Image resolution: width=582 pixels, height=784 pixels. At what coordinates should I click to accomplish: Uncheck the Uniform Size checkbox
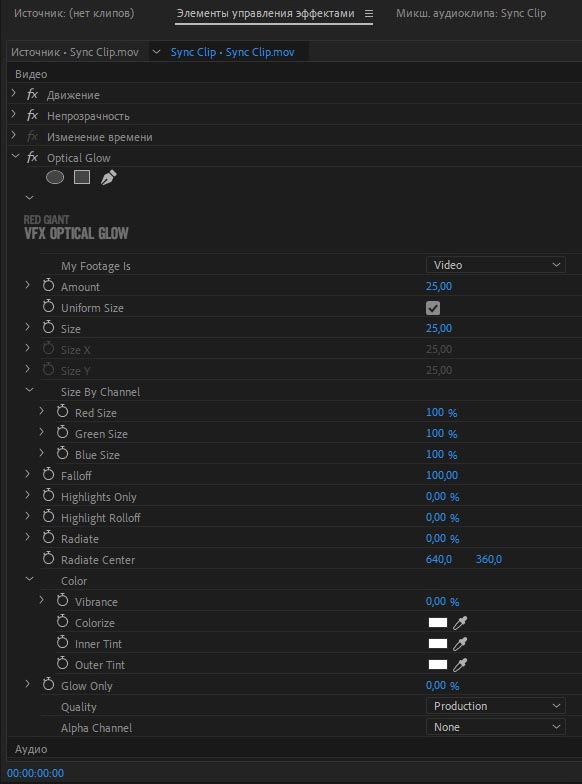[x=433, y=308]
